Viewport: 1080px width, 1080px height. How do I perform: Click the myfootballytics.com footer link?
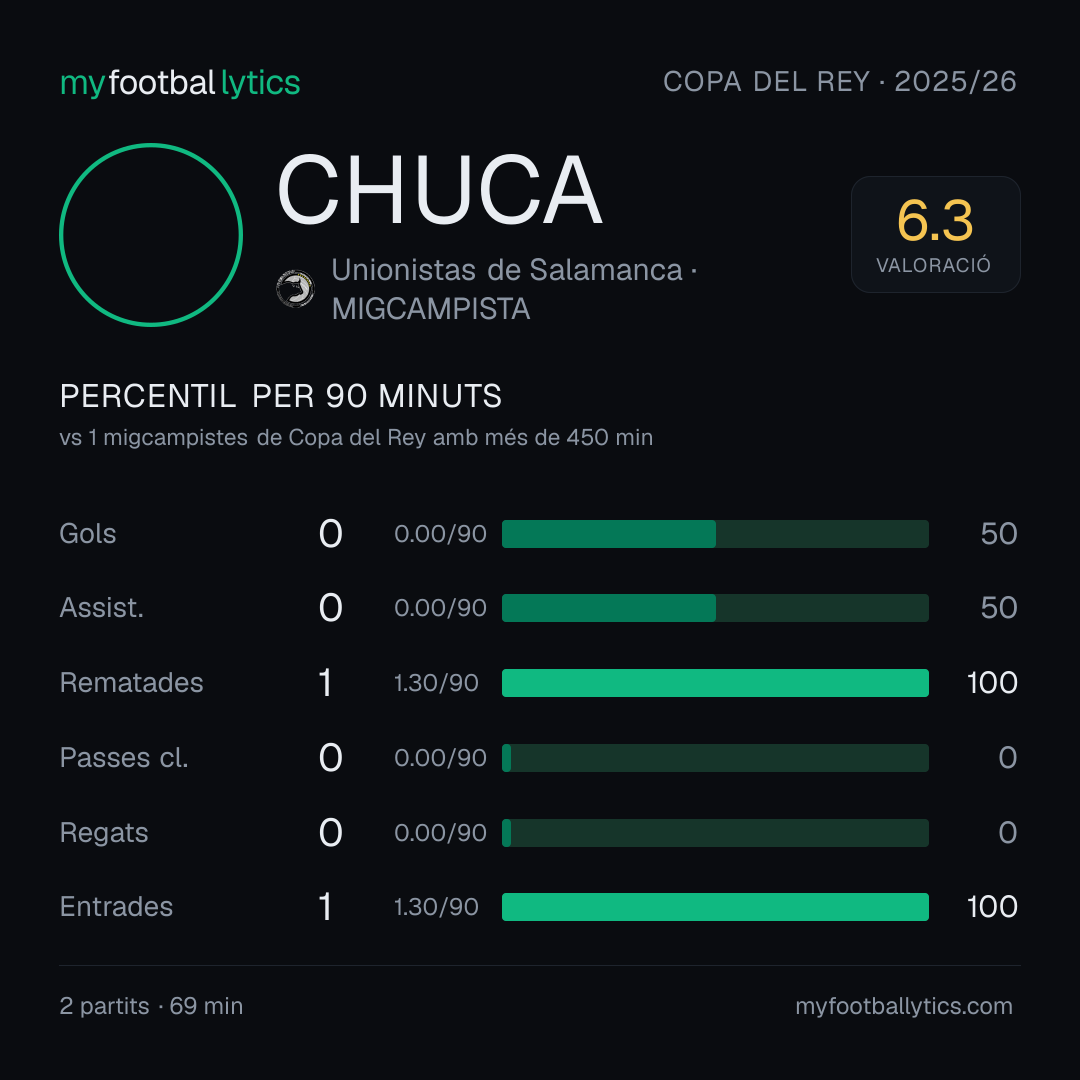(904, 1006)
